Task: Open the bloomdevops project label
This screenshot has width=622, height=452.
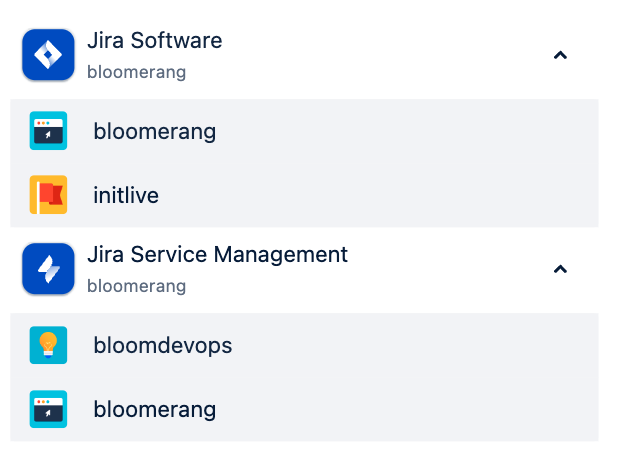Action: [163, 346]
